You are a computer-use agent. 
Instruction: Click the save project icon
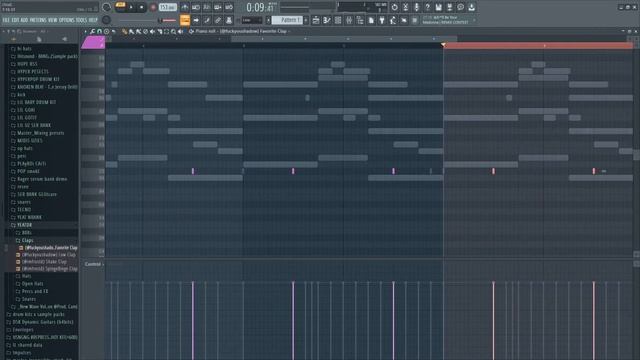pos(438,7)
